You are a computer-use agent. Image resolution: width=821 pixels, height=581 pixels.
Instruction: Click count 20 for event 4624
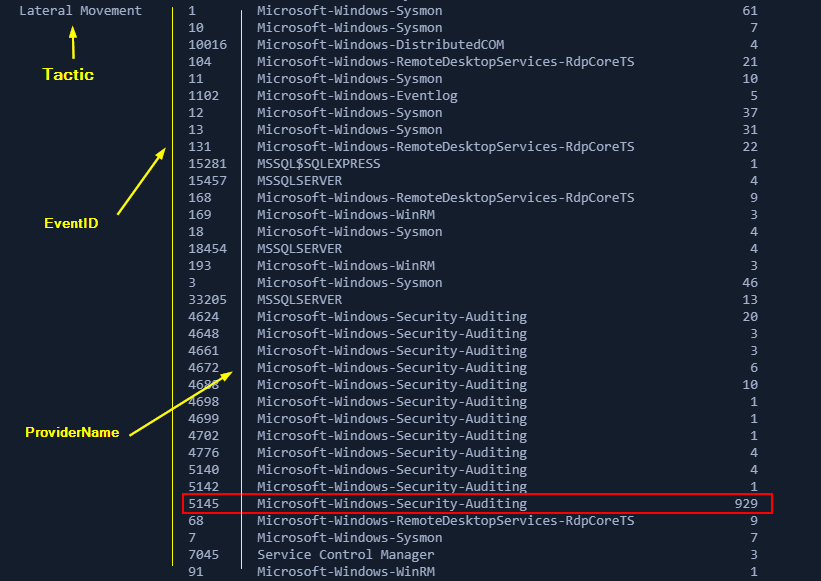click(x=750, y=317)
